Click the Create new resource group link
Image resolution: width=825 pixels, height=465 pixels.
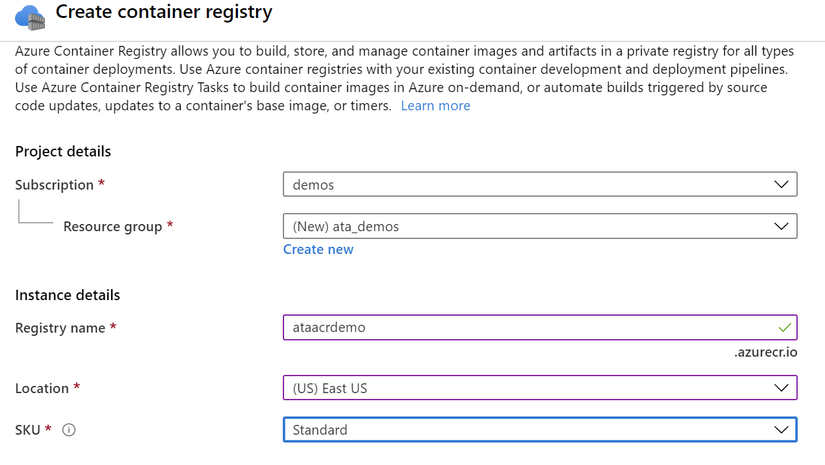pyautogui.click(x=318, y=249)
